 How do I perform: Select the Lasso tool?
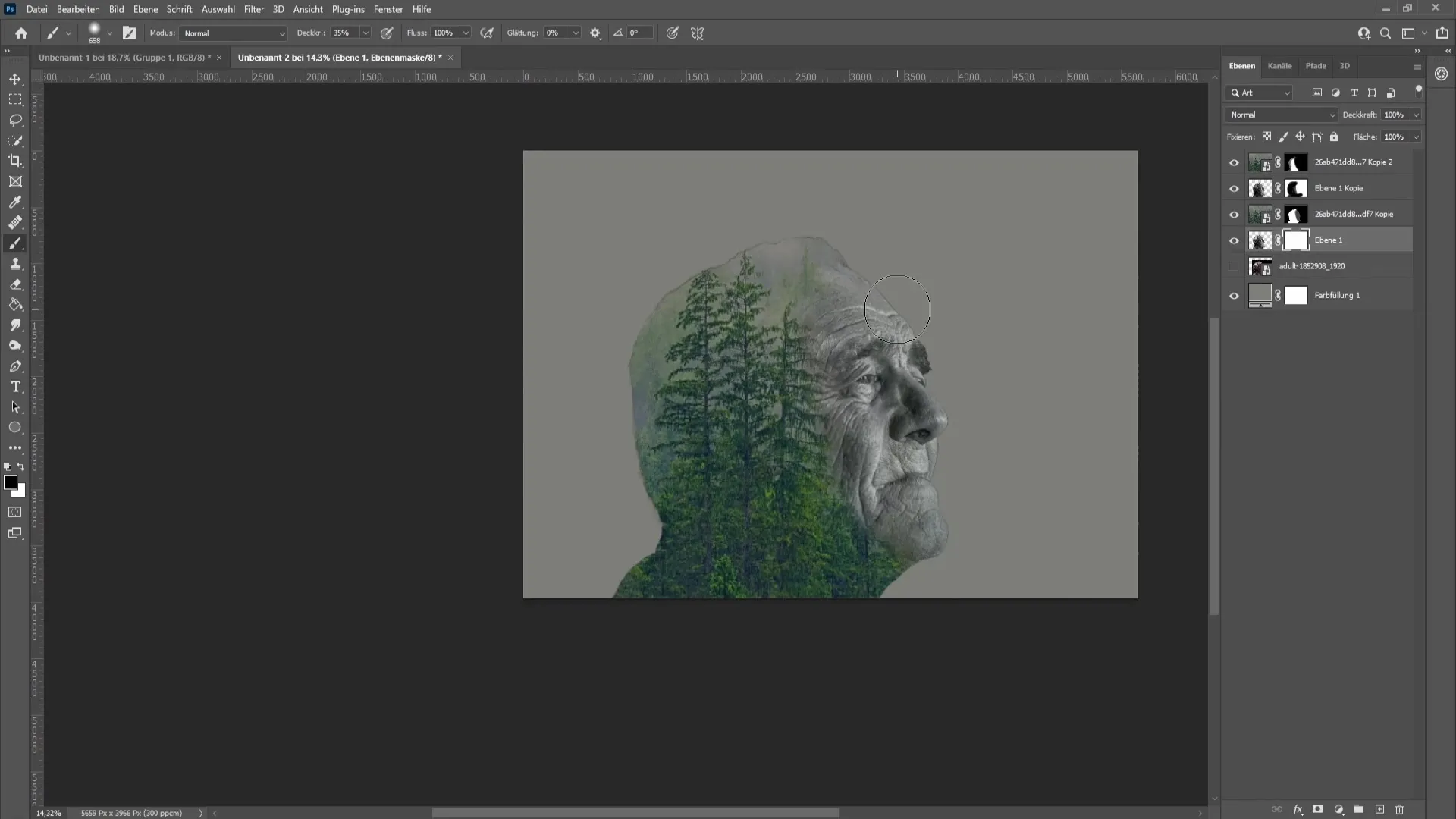pyautogui.click(x=15, y=119)
